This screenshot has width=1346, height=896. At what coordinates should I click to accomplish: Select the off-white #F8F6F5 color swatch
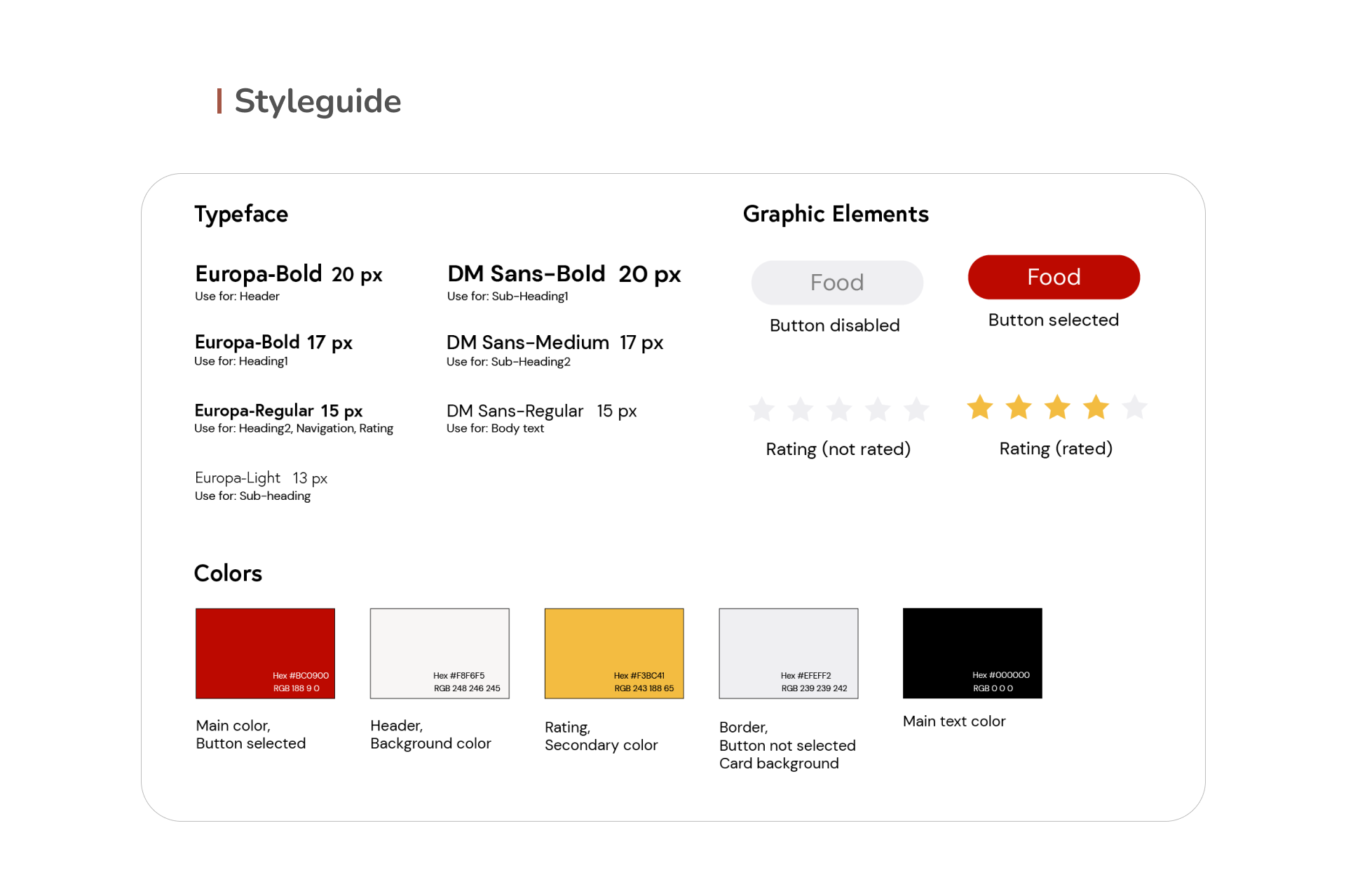(x=440, y=653)
